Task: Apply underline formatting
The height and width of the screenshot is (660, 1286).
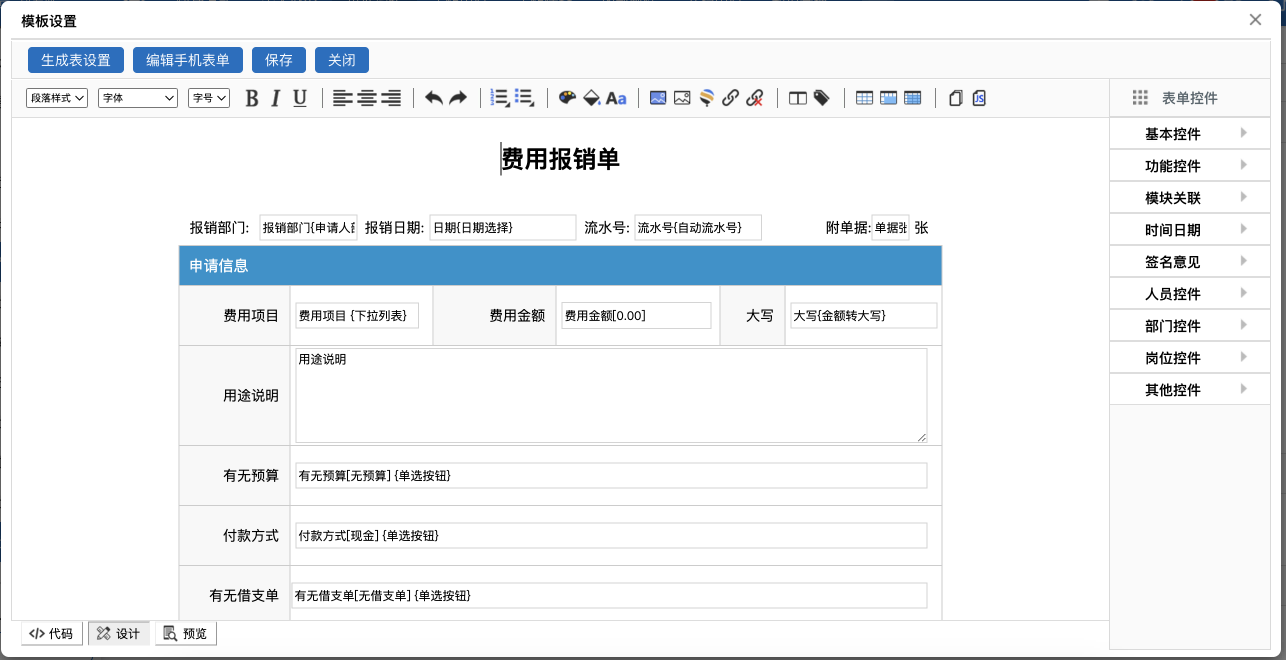Action: tap(298, 98)
